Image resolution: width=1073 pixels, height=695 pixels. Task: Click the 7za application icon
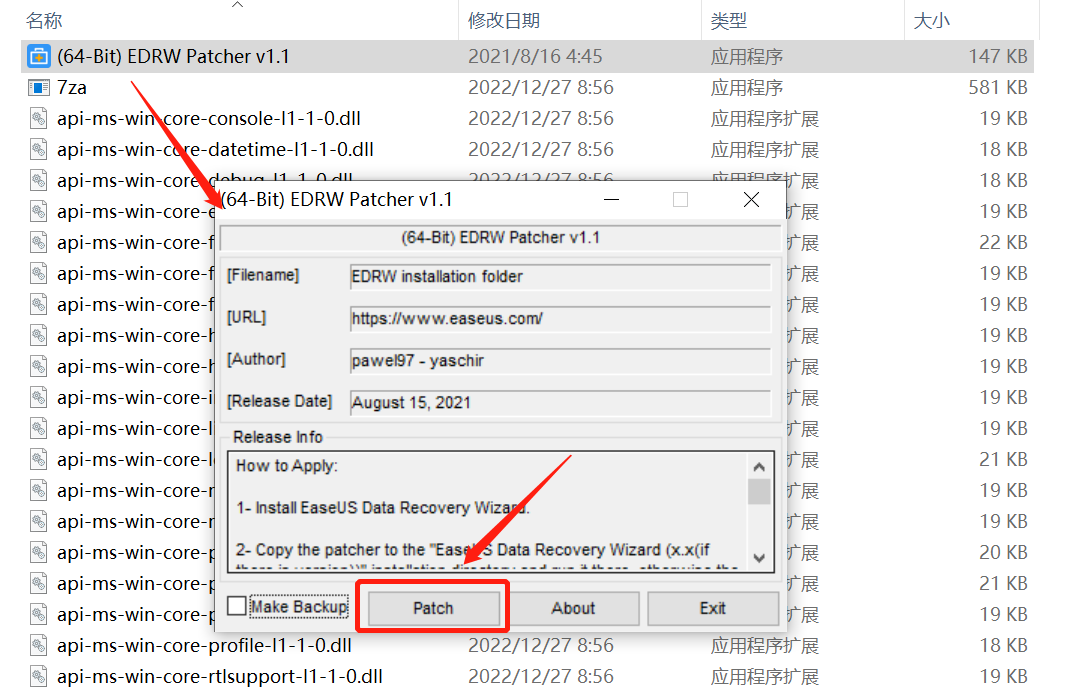coord(39,88)
